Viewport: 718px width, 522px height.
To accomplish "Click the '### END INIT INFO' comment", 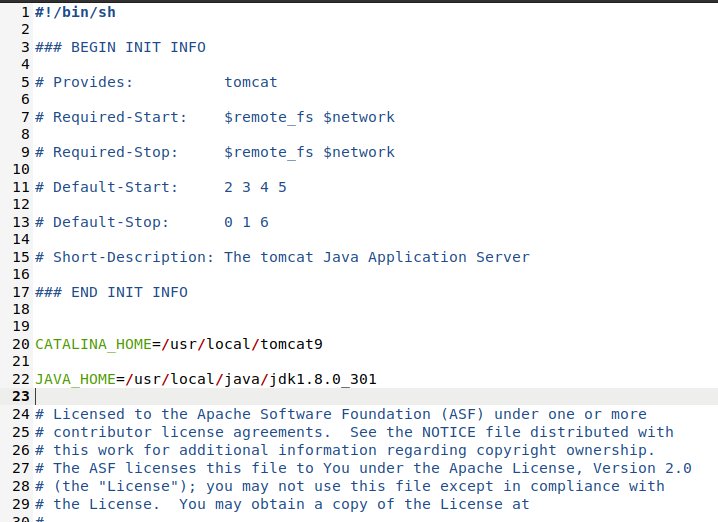I will click(x=111, y=292).
